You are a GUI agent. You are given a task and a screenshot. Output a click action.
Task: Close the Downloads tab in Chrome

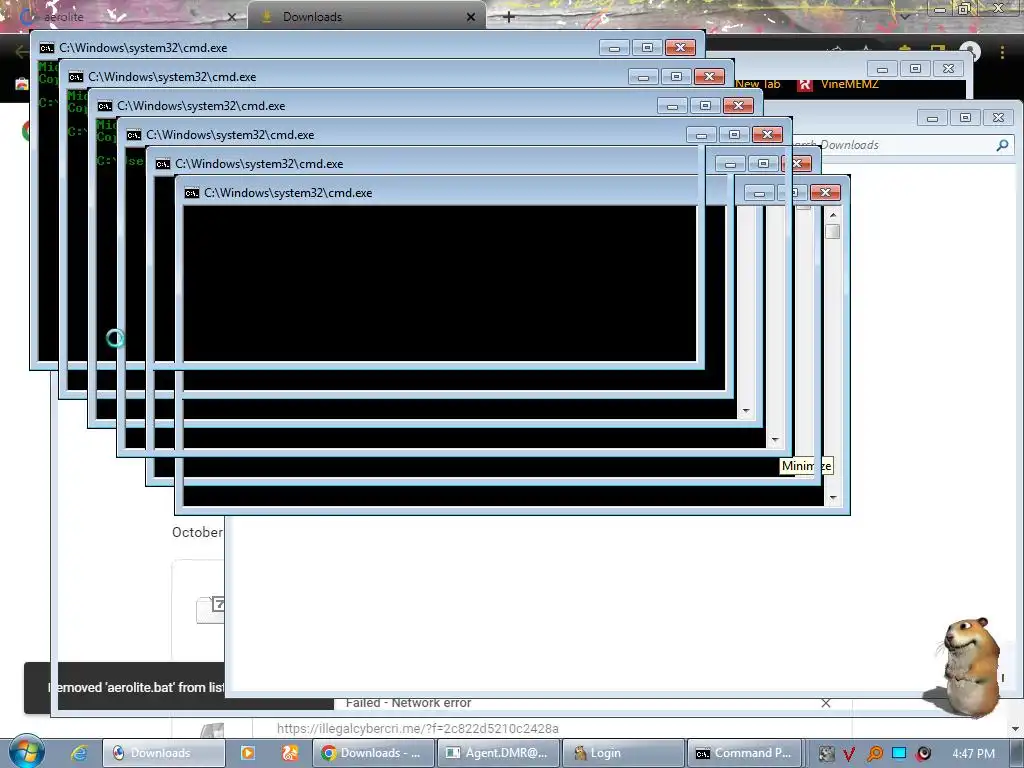pos(471,17)
